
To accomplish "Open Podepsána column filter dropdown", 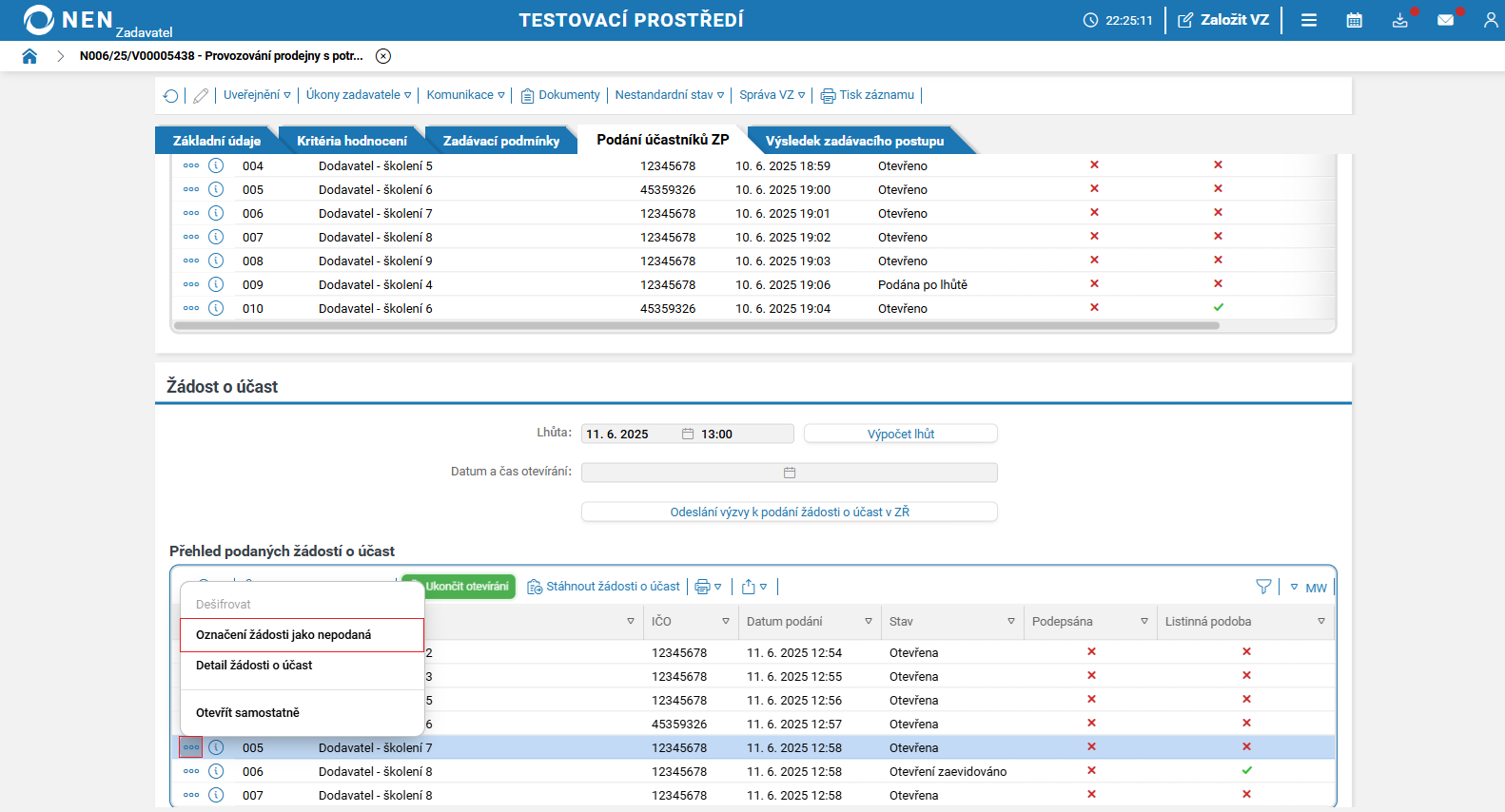I will pos(1144,622).
